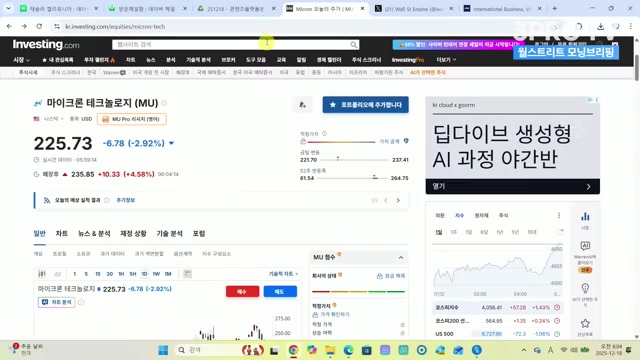This screenshot has width=640, height=360.
Task: Click the MU Pro research button
Action: click(x=131, y=119)
